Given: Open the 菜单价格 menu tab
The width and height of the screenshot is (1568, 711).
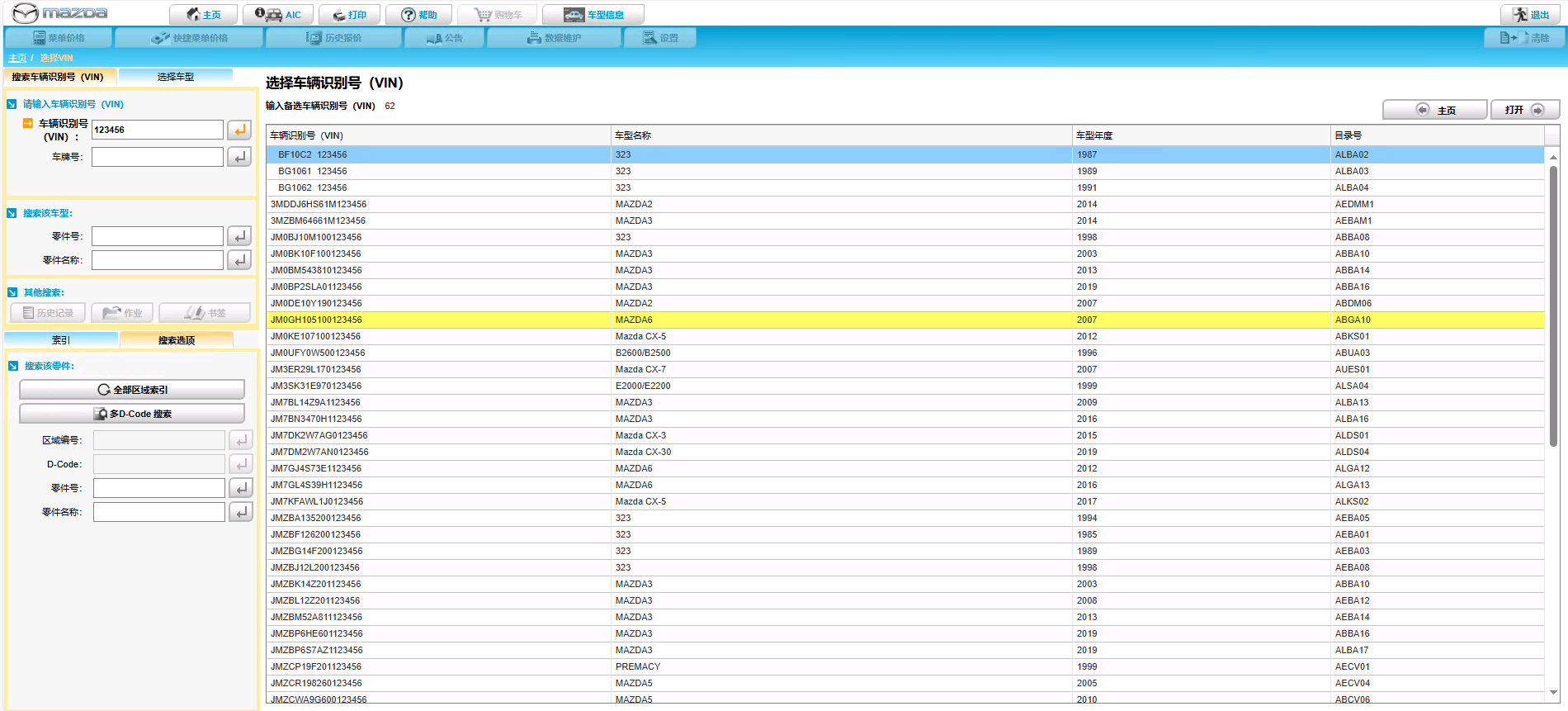Looking at the screenshot, I should (x=59, y=38).
